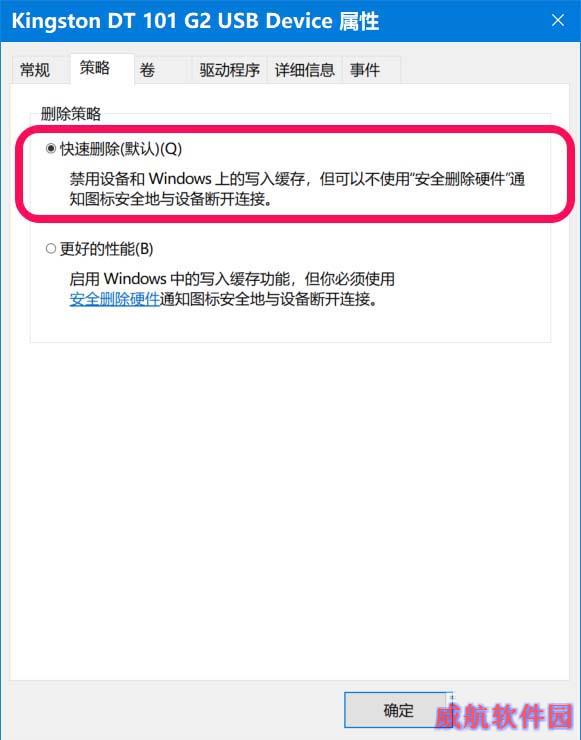Screen dimensions: 581x740
Task: Go to the 驱动程序 tab
Action: coord(229,70)
